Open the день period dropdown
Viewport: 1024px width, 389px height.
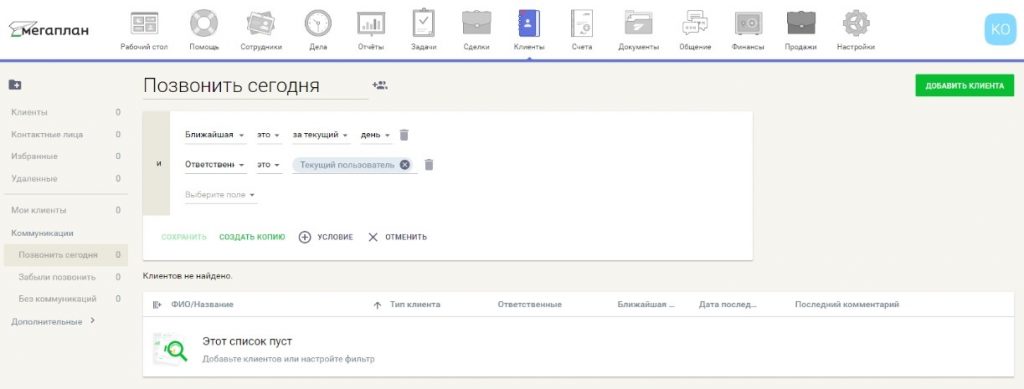point(376,135)
